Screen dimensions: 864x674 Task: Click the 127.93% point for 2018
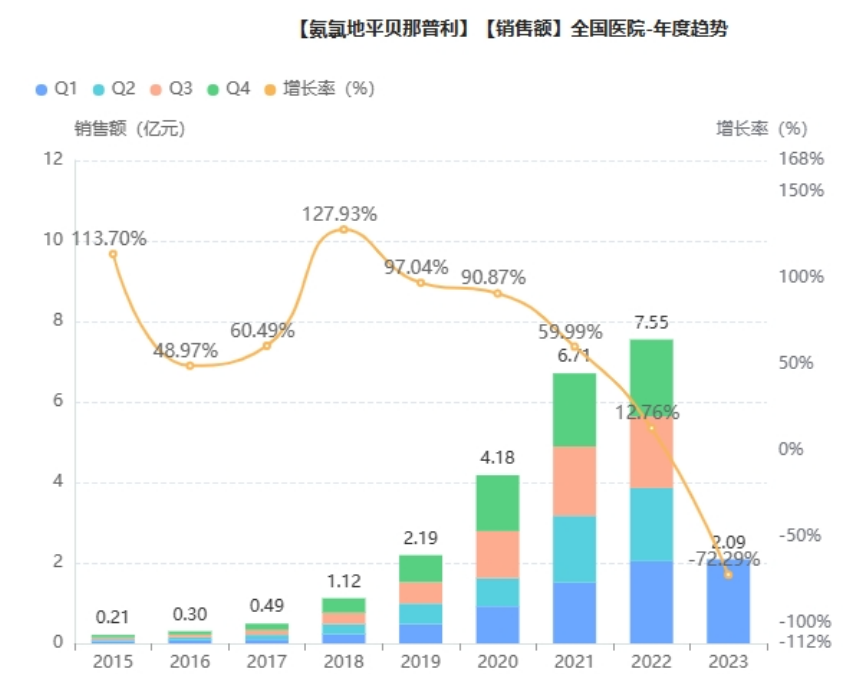[343, 229]
